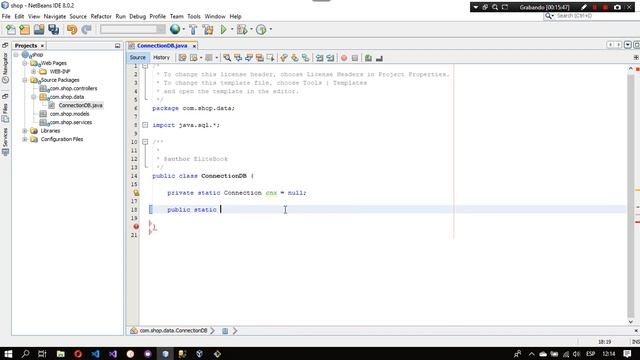Select the ConnectionDB.java editor tab

coord(162,46)
